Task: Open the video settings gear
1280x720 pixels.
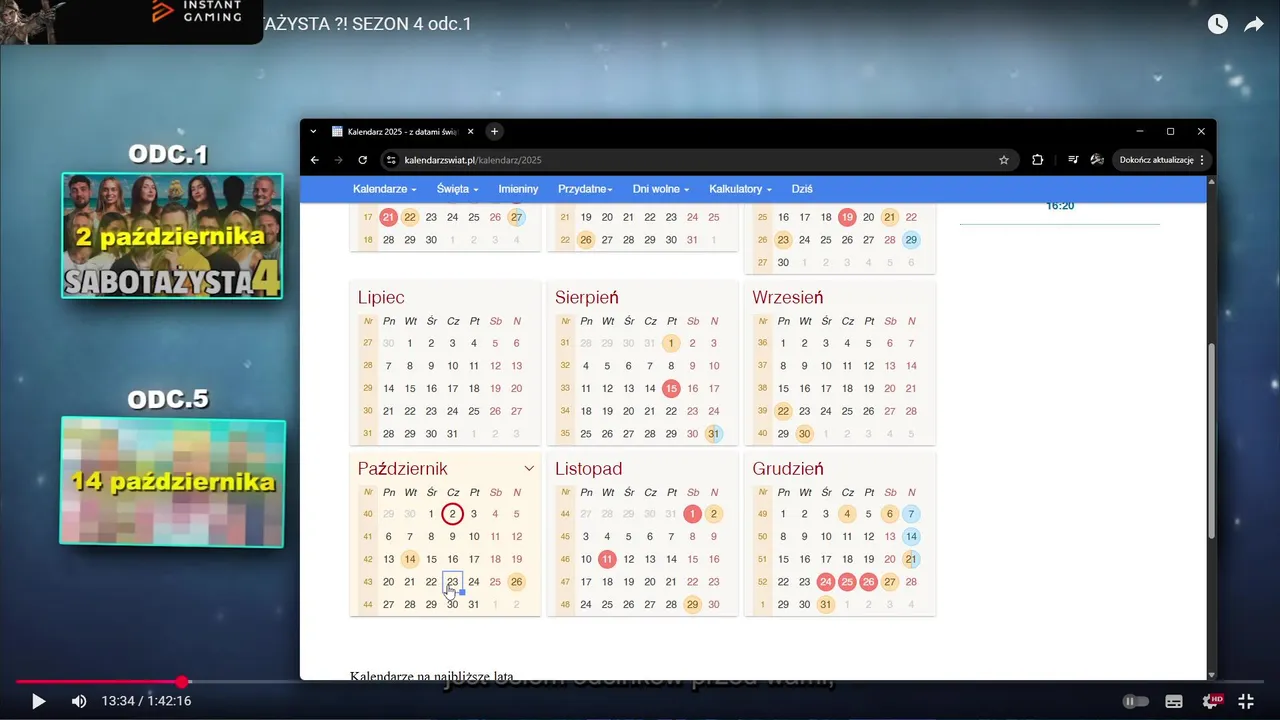Action: click(1213, 701)
